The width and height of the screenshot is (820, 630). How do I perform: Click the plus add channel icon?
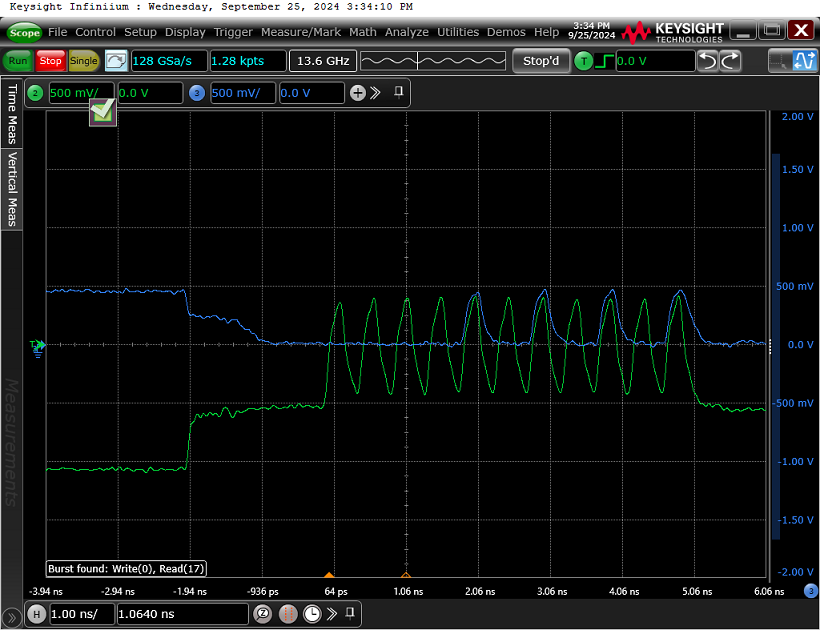(x=358, y=93)
